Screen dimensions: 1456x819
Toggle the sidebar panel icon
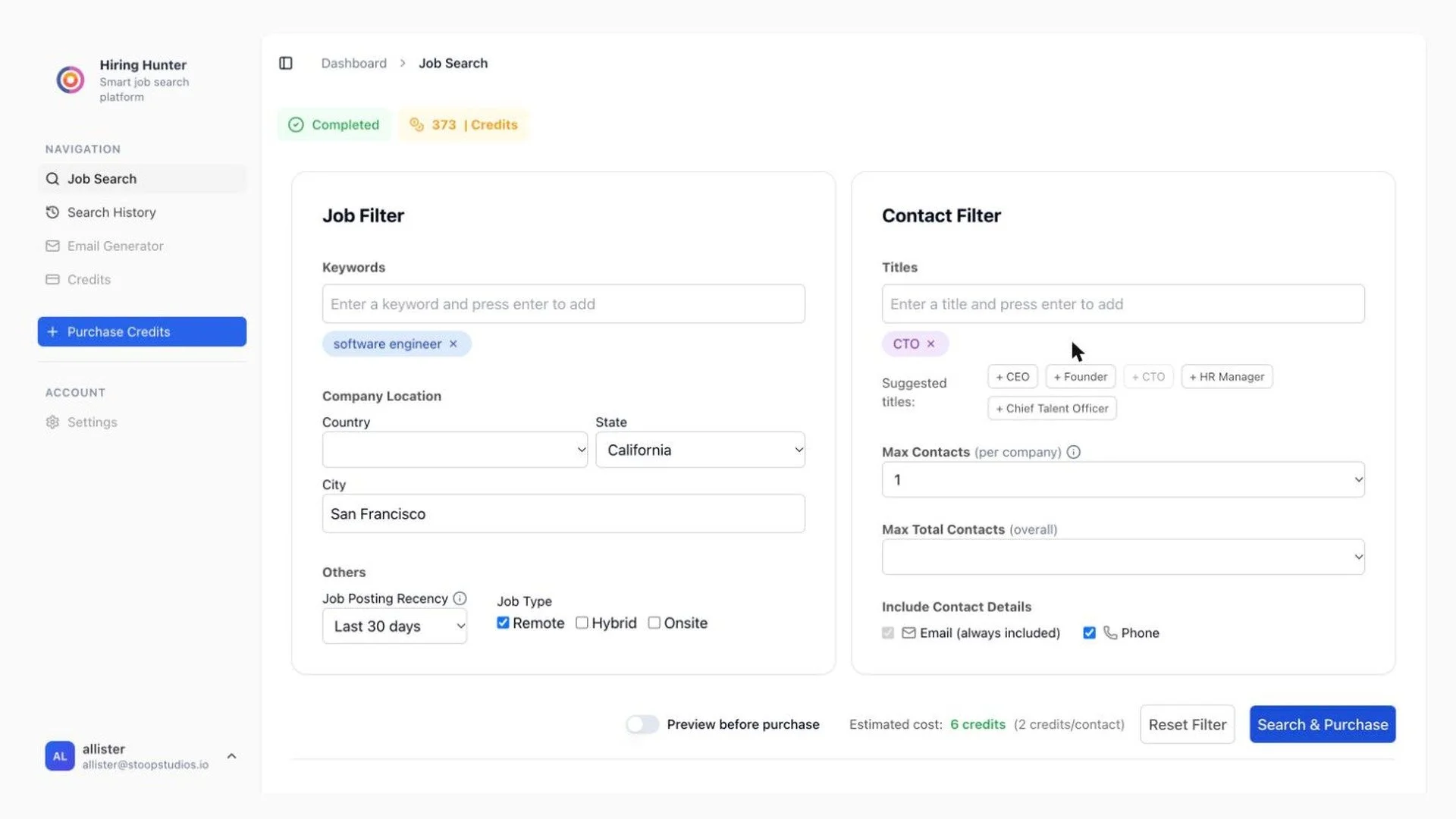pos(286,63)
